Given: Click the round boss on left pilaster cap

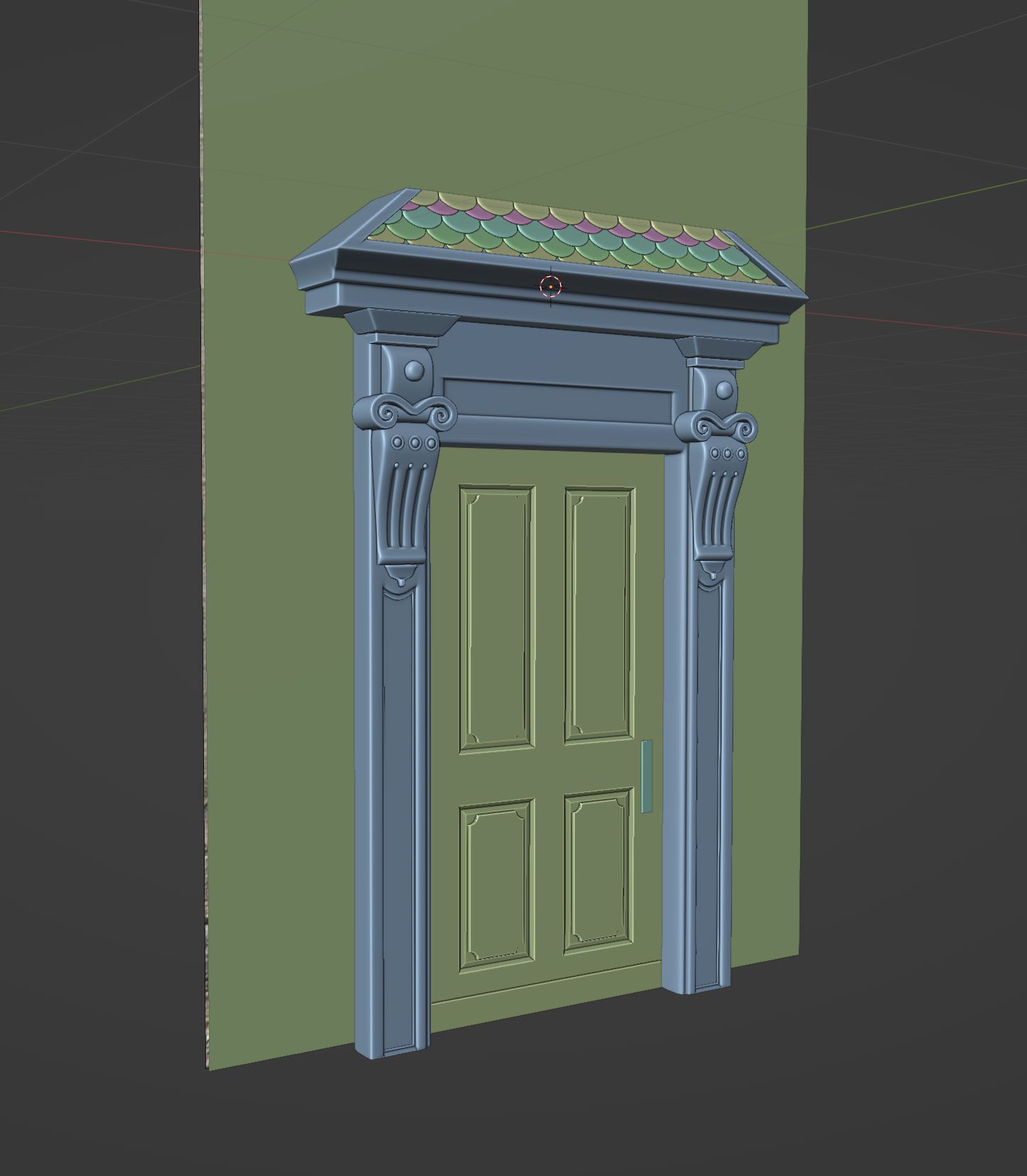Looking at the screenshot, I should [414, 370].
